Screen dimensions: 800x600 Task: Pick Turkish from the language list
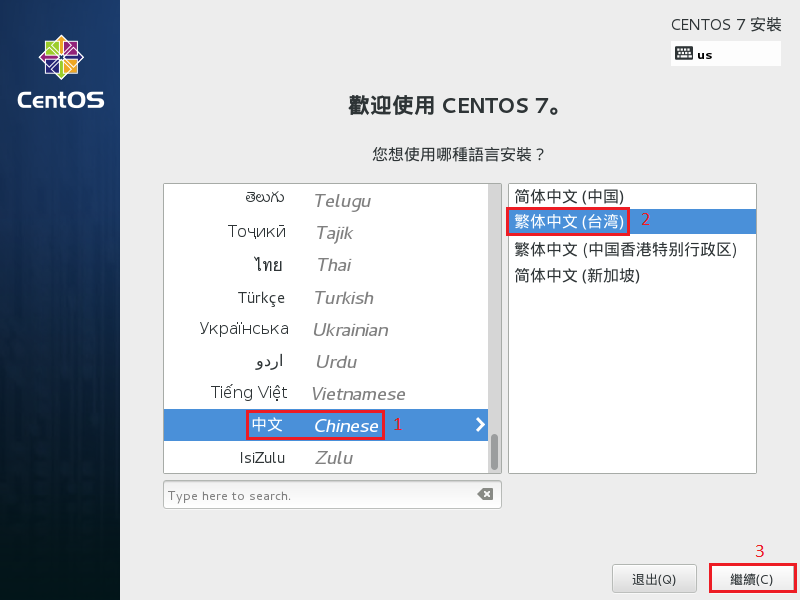point(326,297)
